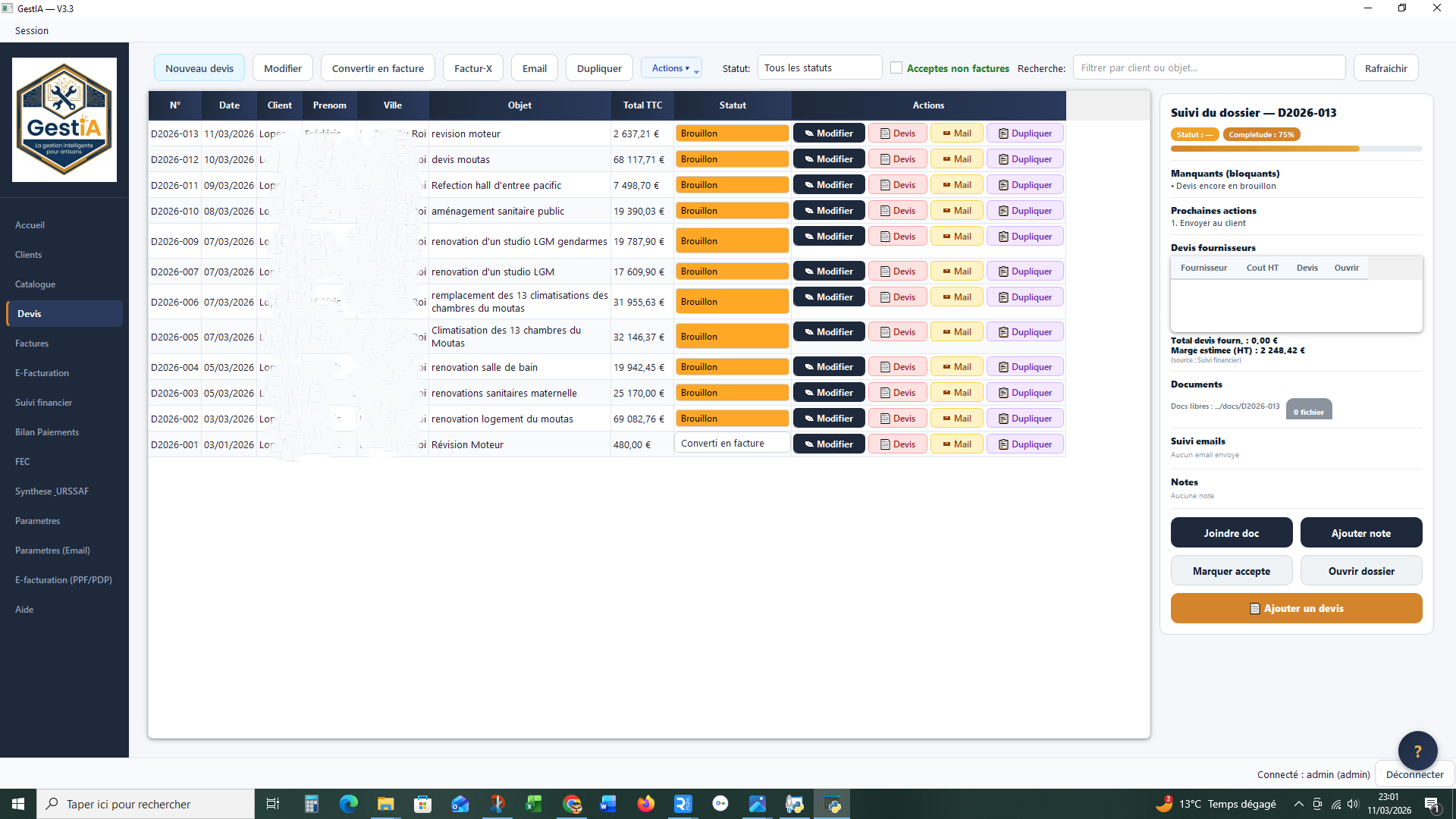Click Ajouter un devis orange button
1456x819 pixels.
pos(1295,608)
